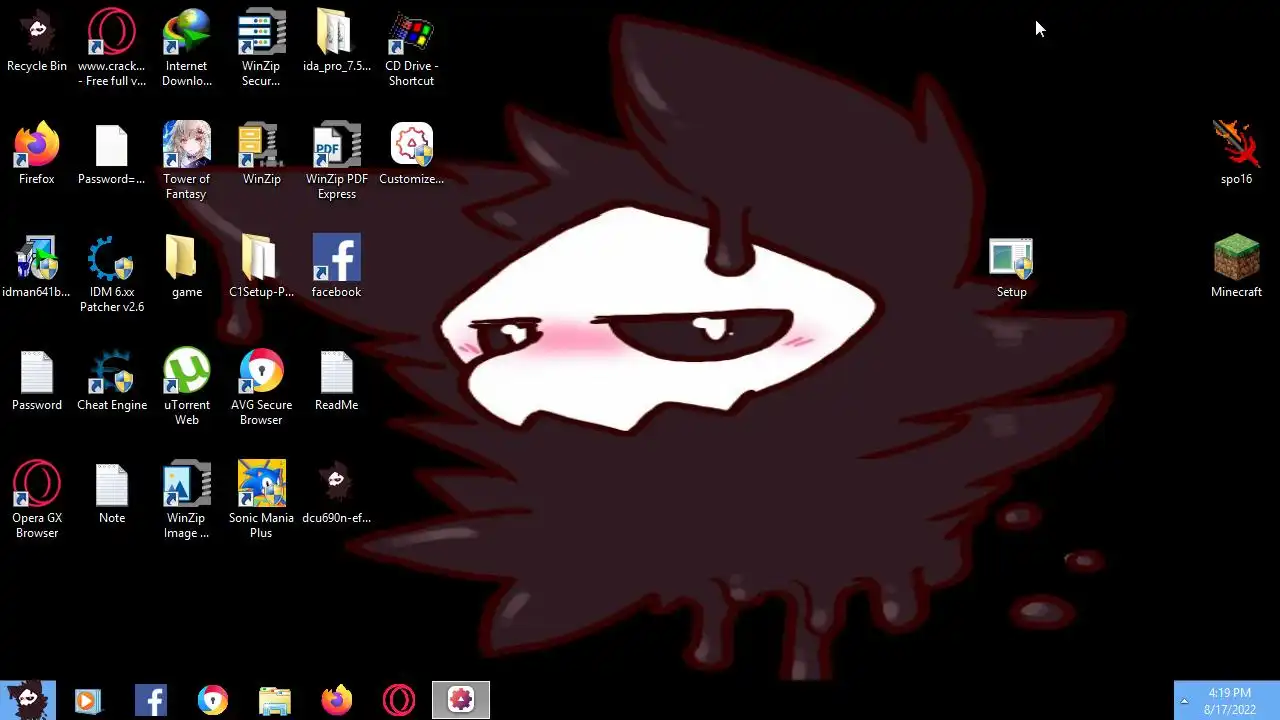Switch to the active Customize app on taskbar
The height and width of the screenshot is (720, 1280).
tap(461, 700)
